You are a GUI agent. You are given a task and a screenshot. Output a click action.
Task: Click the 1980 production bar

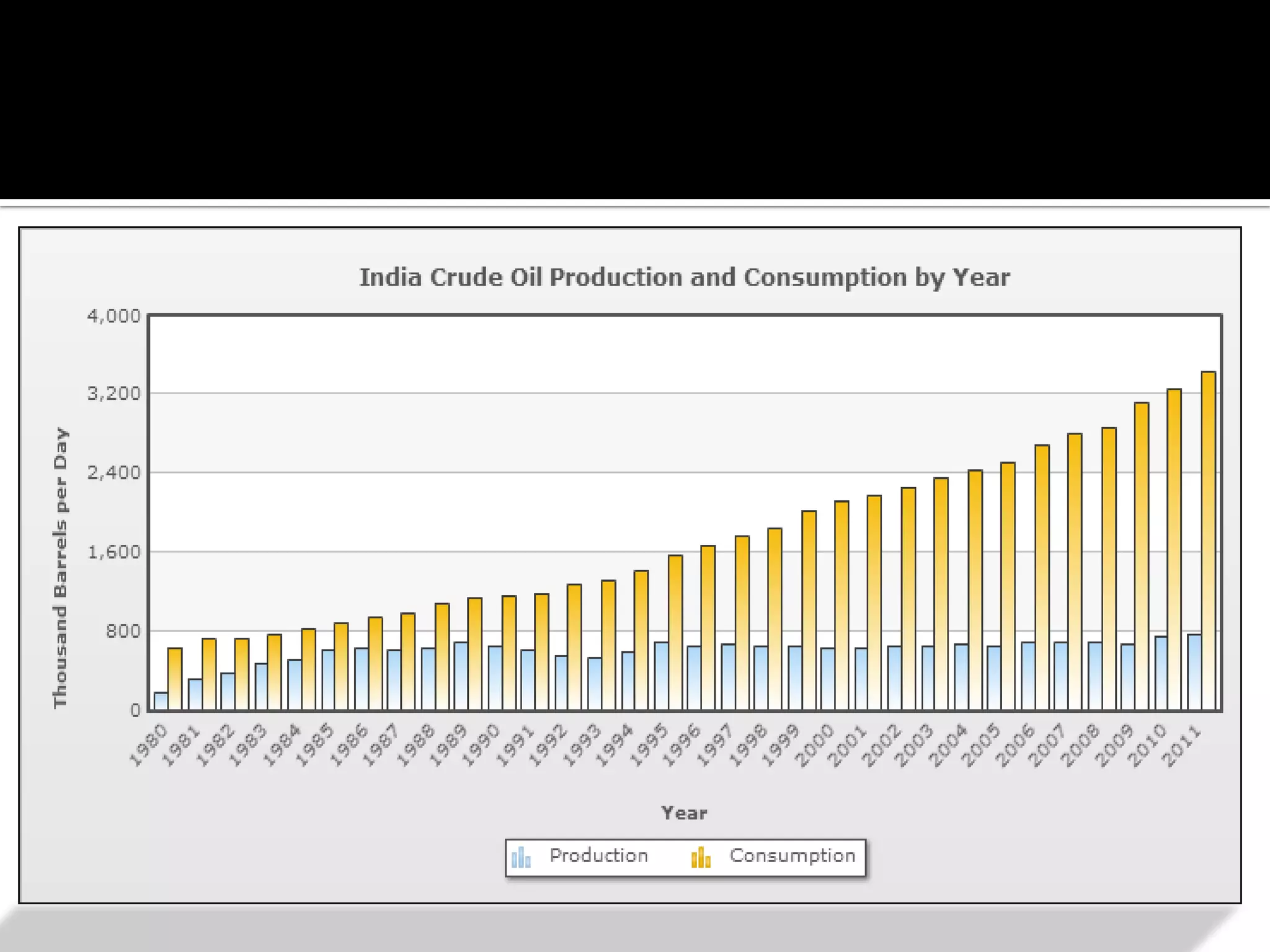click(161, 701)
